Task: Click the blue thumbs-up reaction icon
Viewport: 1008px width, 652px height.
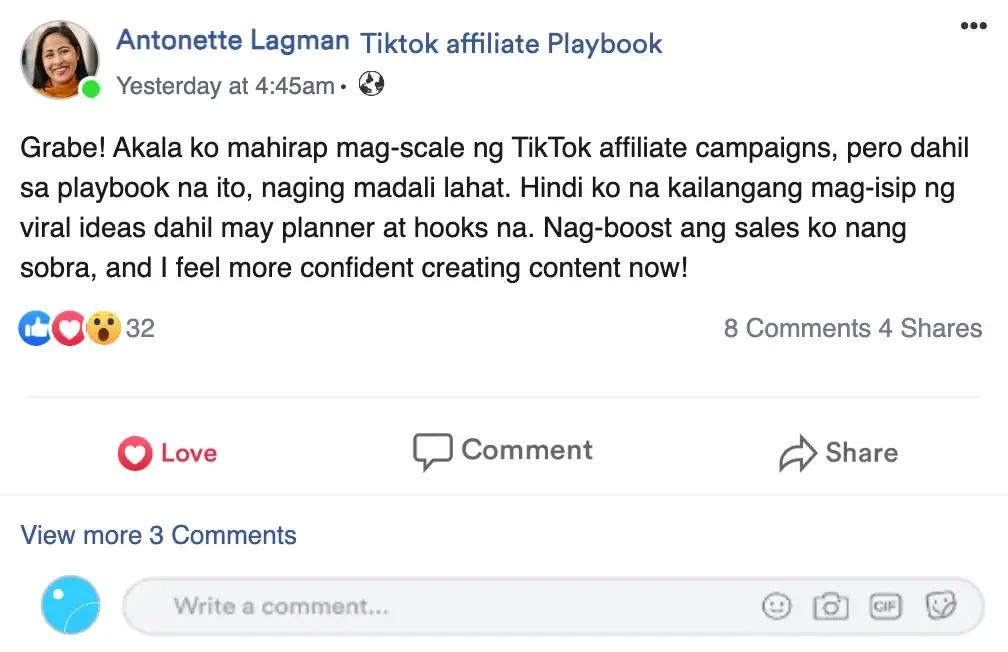Action: (x=36, y=328)
